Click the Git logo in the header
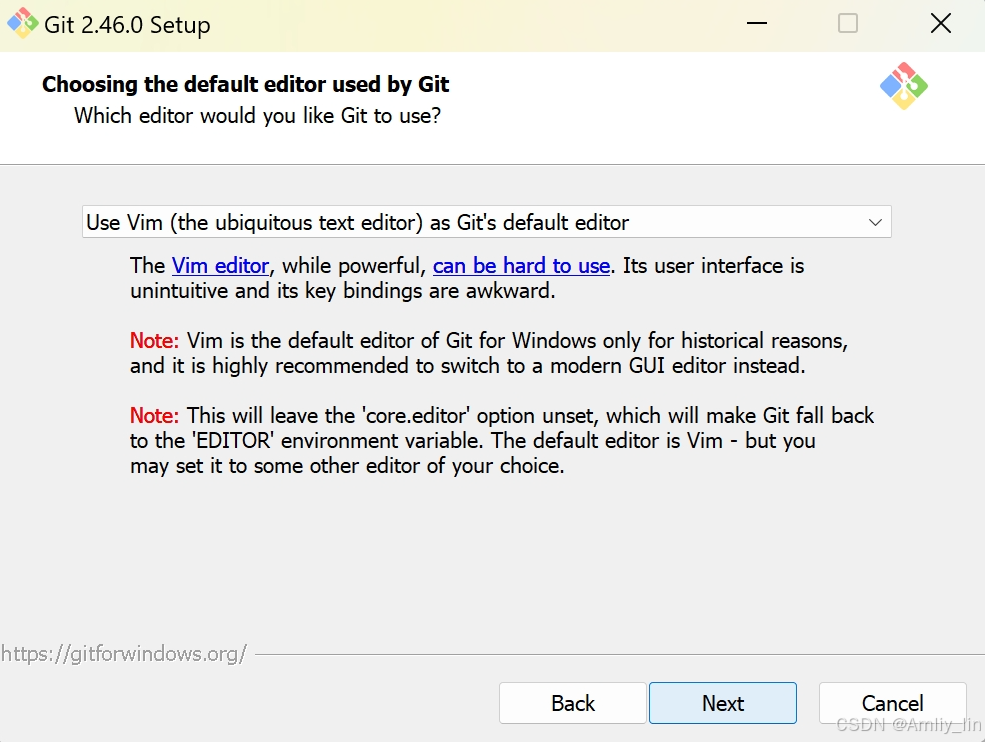 (903, 86)
